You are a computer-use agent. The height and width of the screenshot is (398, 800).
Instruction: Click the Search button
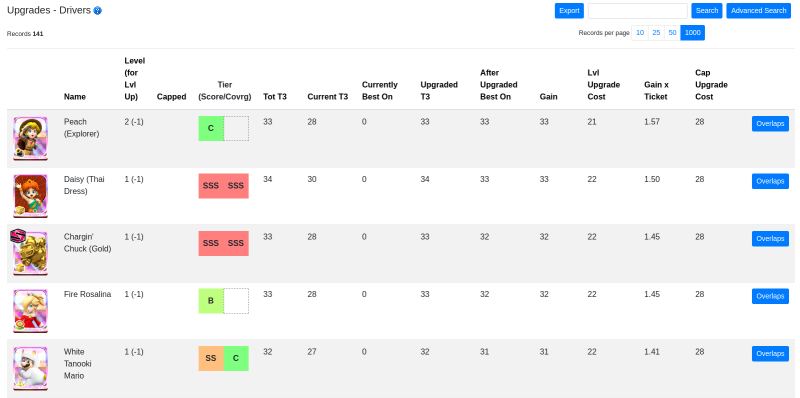click(707, 11)
